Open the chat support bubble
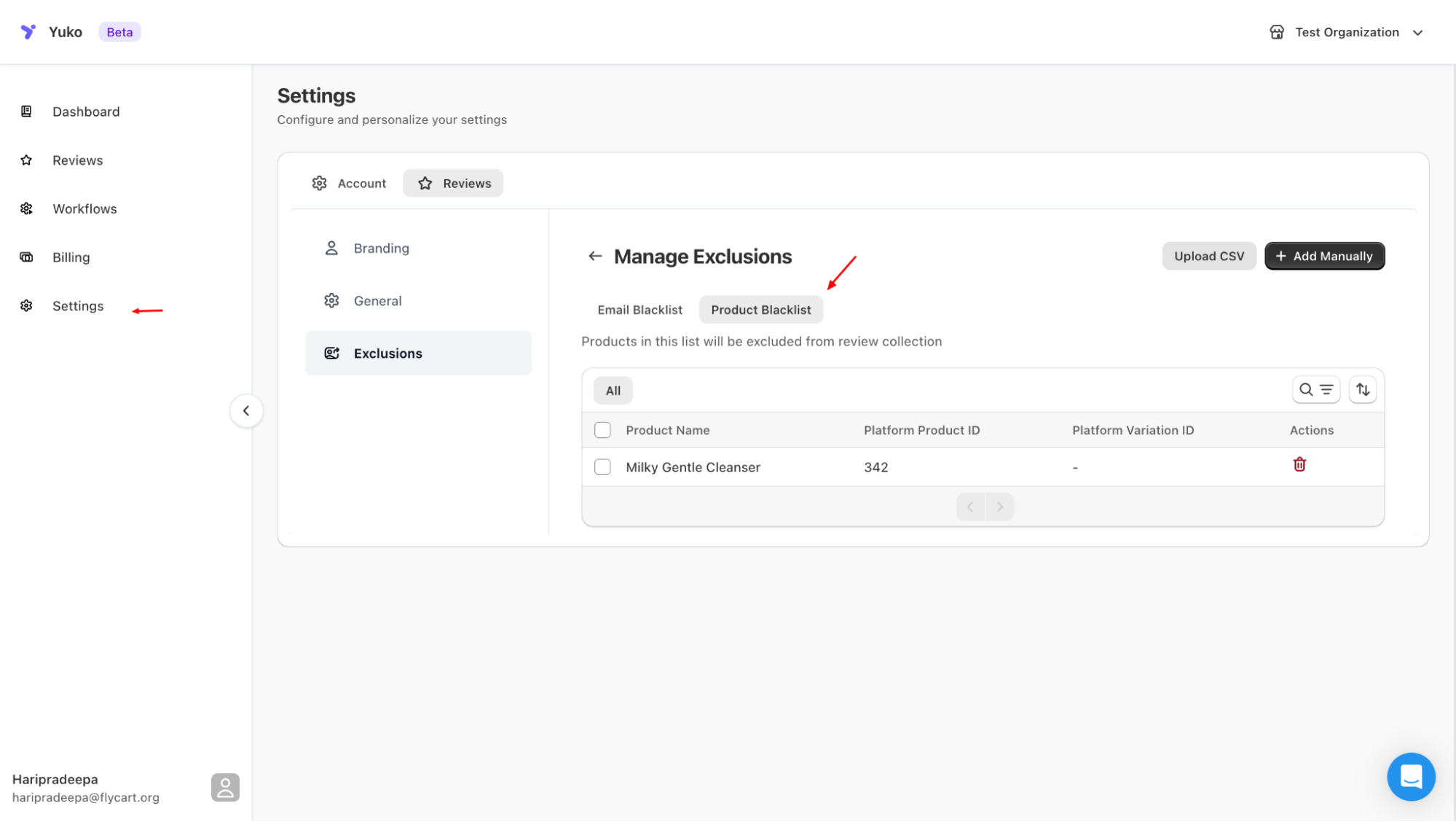This screenshot has height=822, width=1456. (1410, 776)
